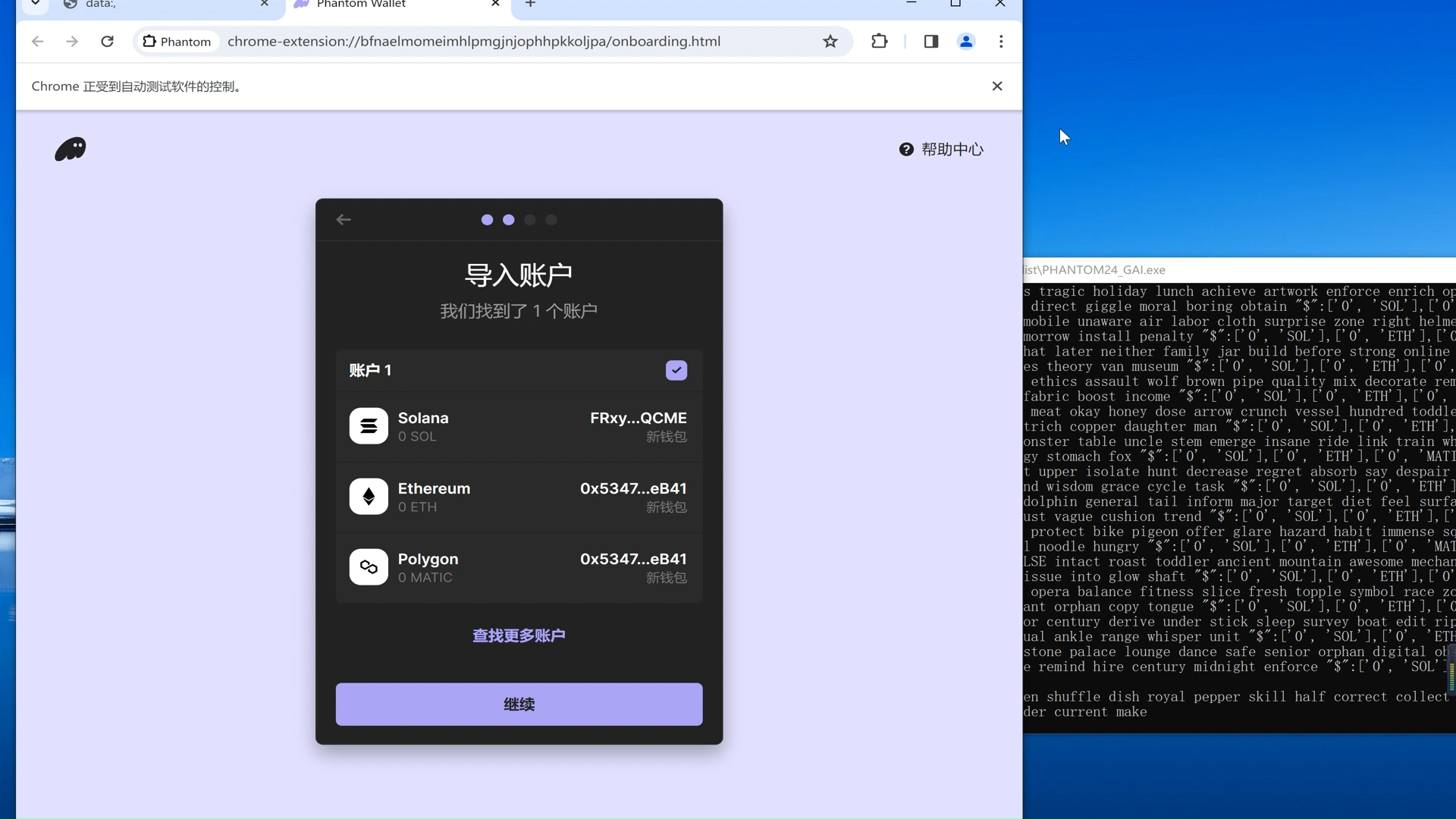Click the 0 ETH balance text
Screen dimensions: 1456x819
417,507
